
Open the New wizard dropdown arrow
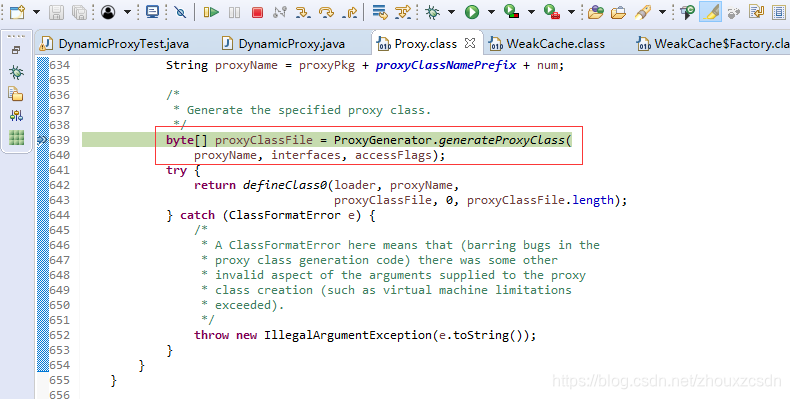tap(36, 12)
